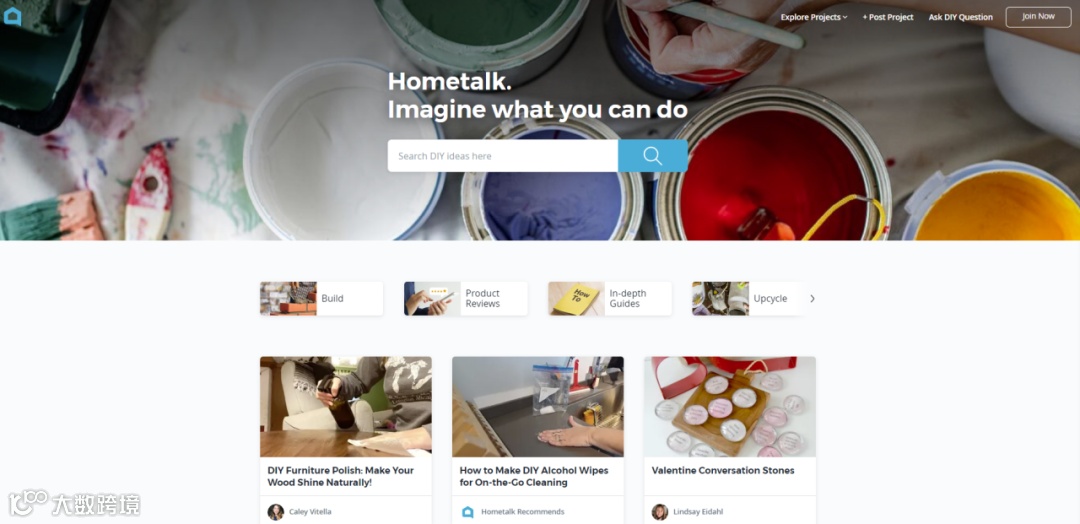Expand the Explore Projects dropdown
This screenshot has width=1080, height=524.
tap(813, 17)
